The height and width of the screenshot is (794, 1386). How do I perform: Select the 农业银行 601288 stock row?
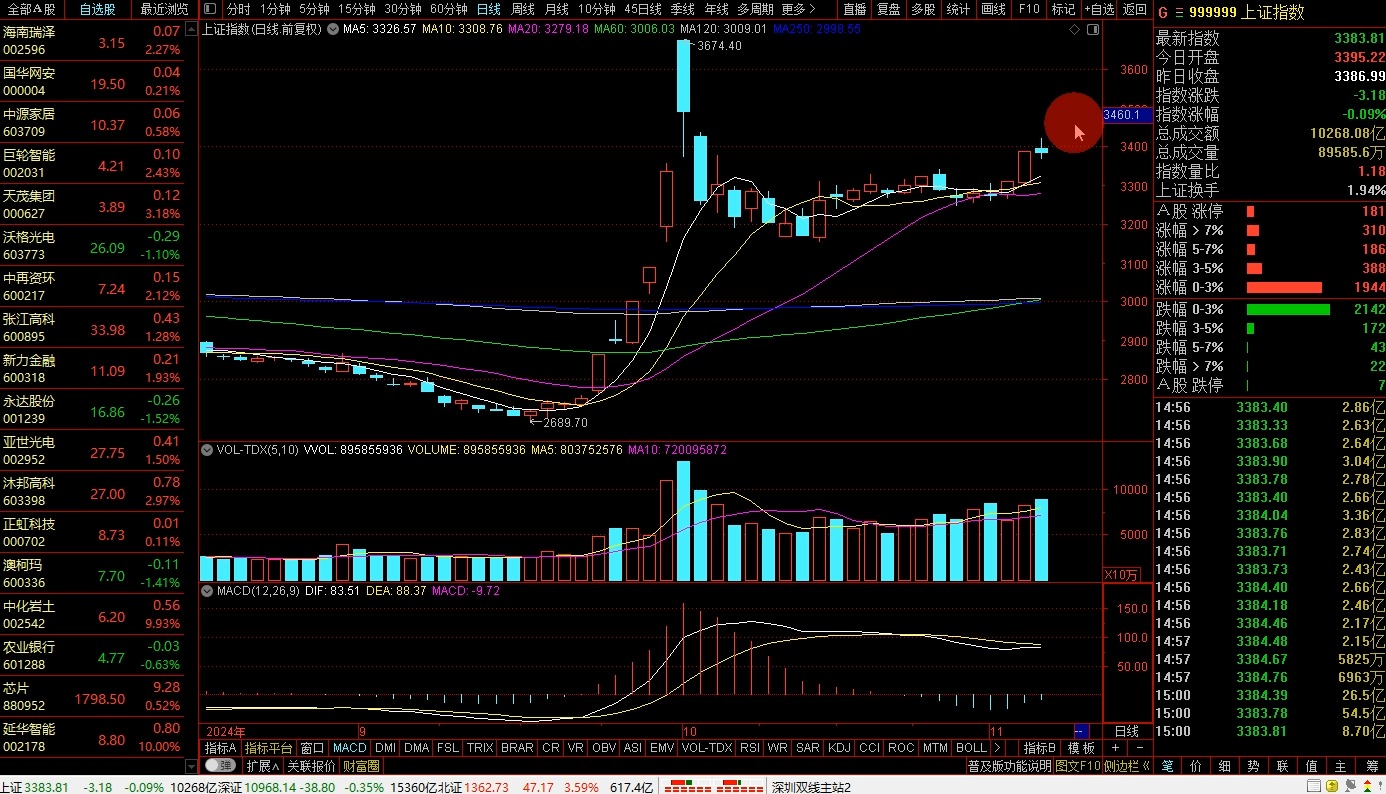[x=92, y=655]
